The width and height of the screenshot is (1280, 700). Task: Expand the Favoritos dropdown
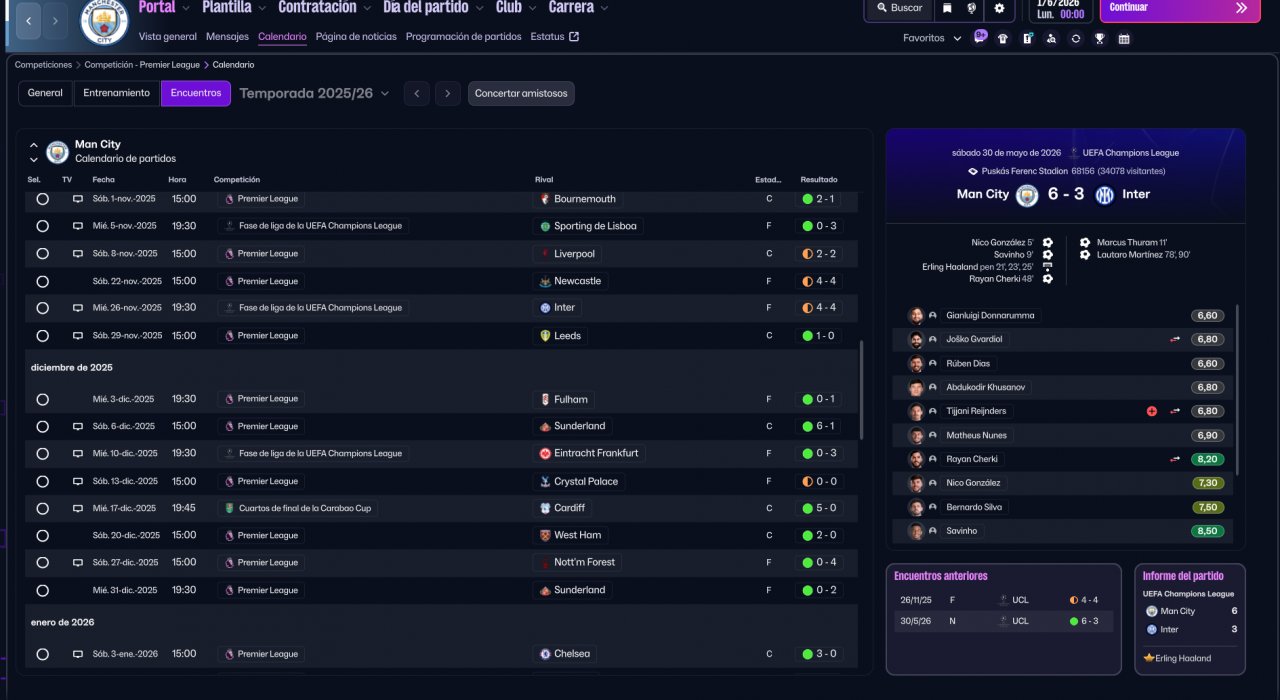[x=932, y=38]
